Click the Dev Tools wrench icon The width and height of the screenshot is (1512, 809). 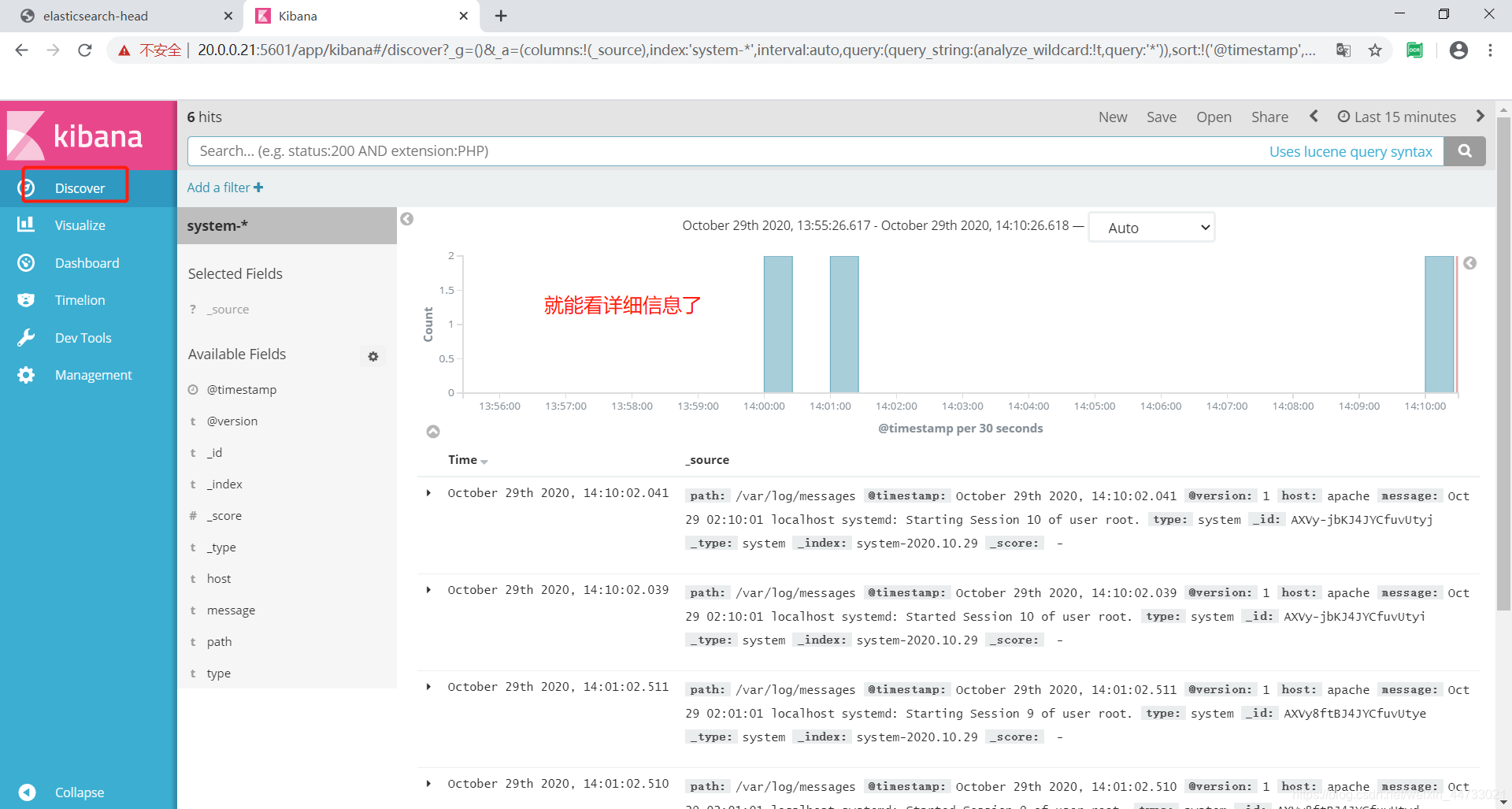(26, 338)
